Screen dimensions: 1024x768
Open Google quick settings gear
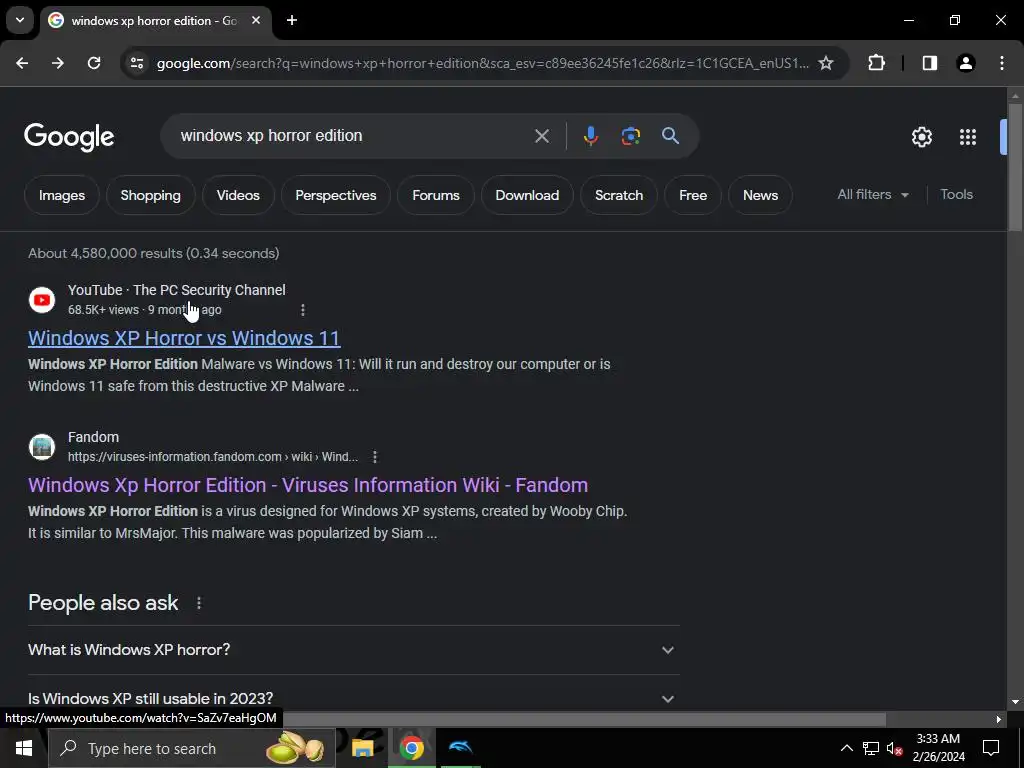coord(921,137)
